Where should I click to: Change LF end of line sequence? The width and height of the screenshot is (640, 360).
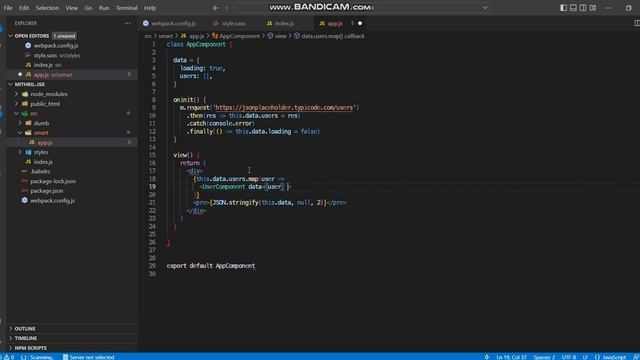point(585,357)
